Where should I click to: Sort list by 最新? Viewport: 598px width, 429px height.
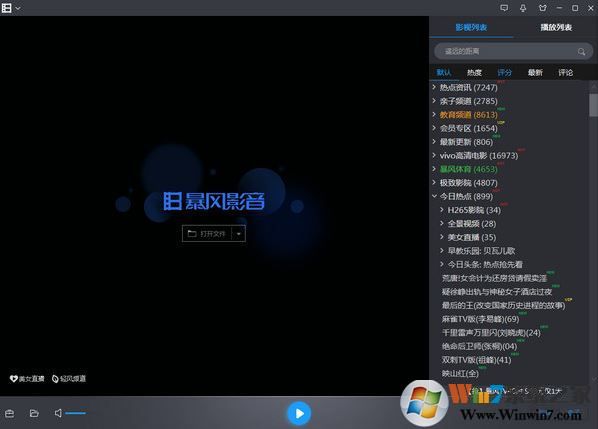(535, 72)
